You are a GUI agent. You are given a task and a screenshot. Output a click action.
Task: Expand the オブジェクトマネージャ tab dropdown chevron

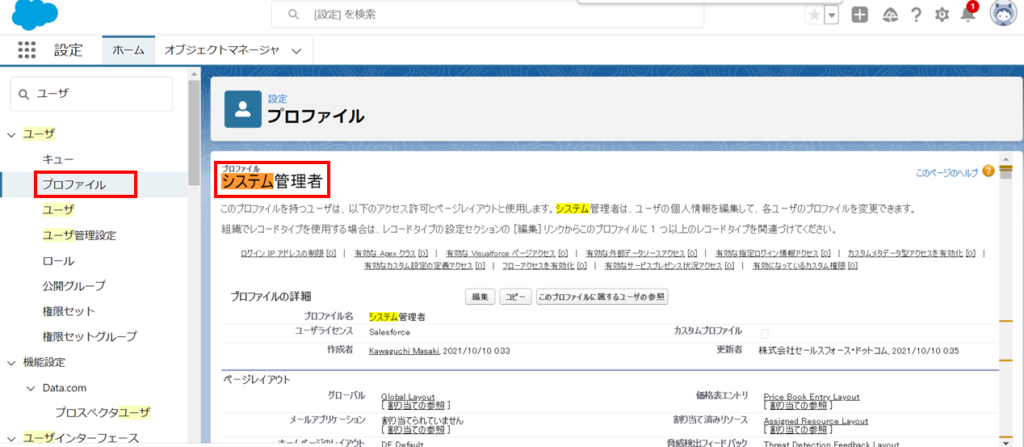coord(296,50)
